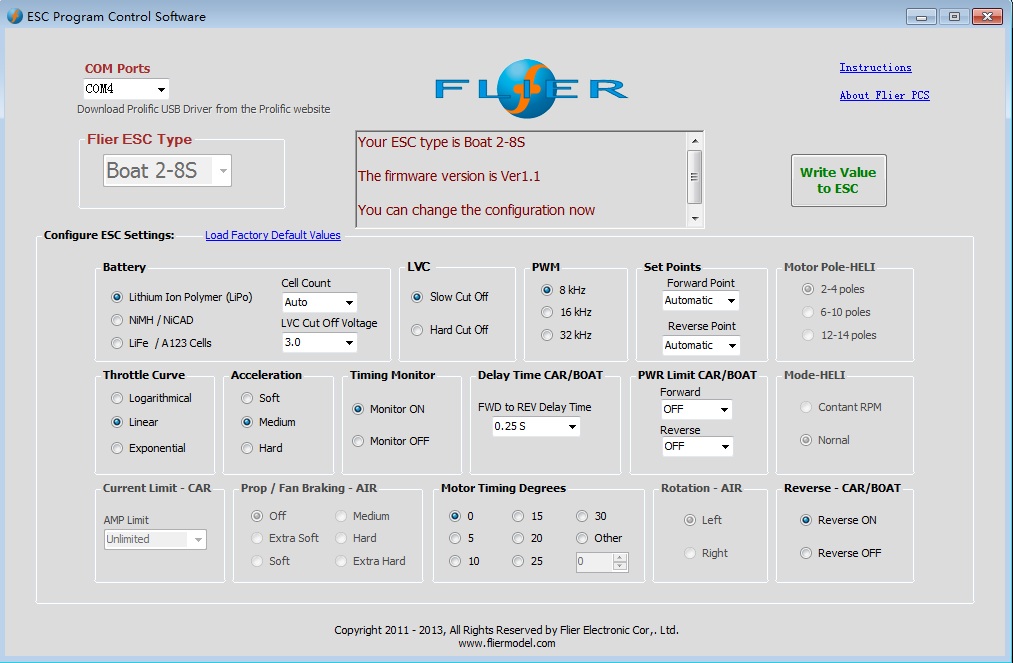1013x663 pixels.
Task: Select LiFe / A123 Cells battery type
Action: (x=161, y=343)
